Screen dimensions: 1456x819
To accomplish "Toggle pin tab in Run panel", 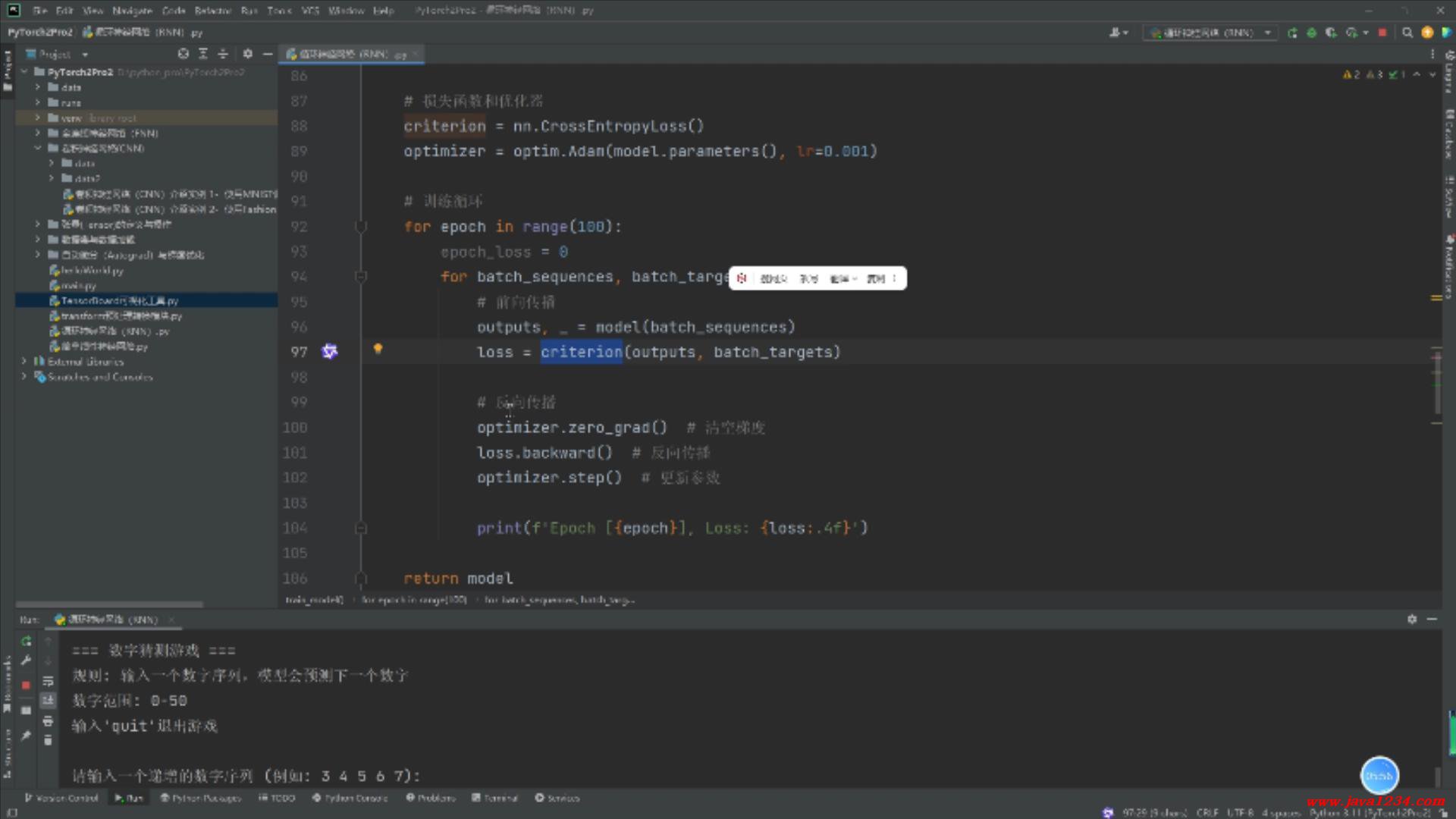I will tap(26, 736).
